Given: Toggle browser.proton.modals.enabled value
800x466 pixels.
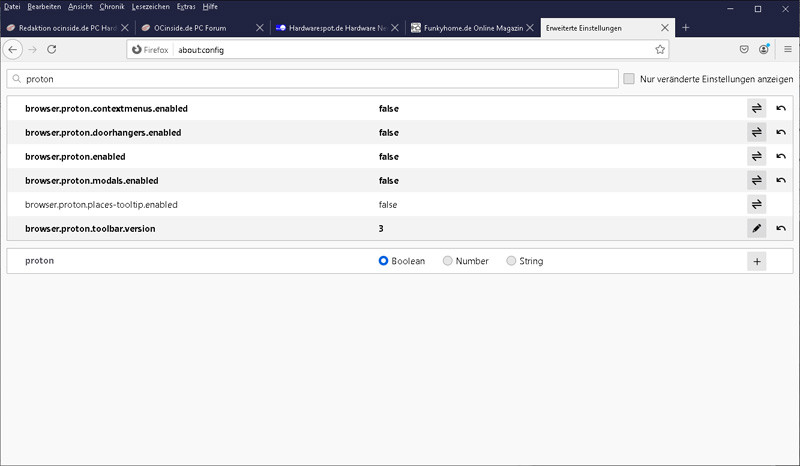Looking at the screenshot, I should [x=757, y=180].
